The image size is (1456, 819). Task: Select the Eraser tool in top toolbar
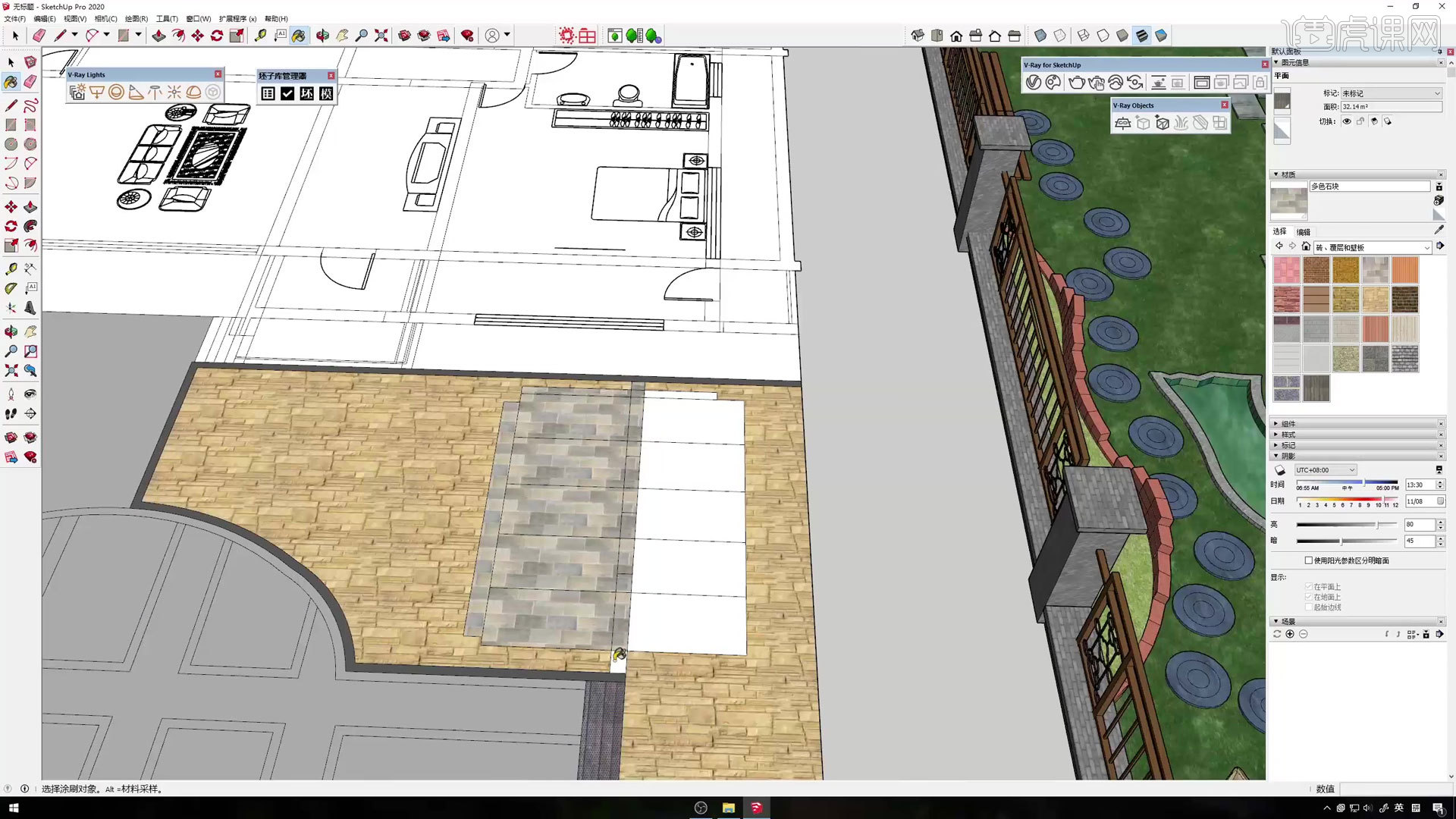click(39, 36)
